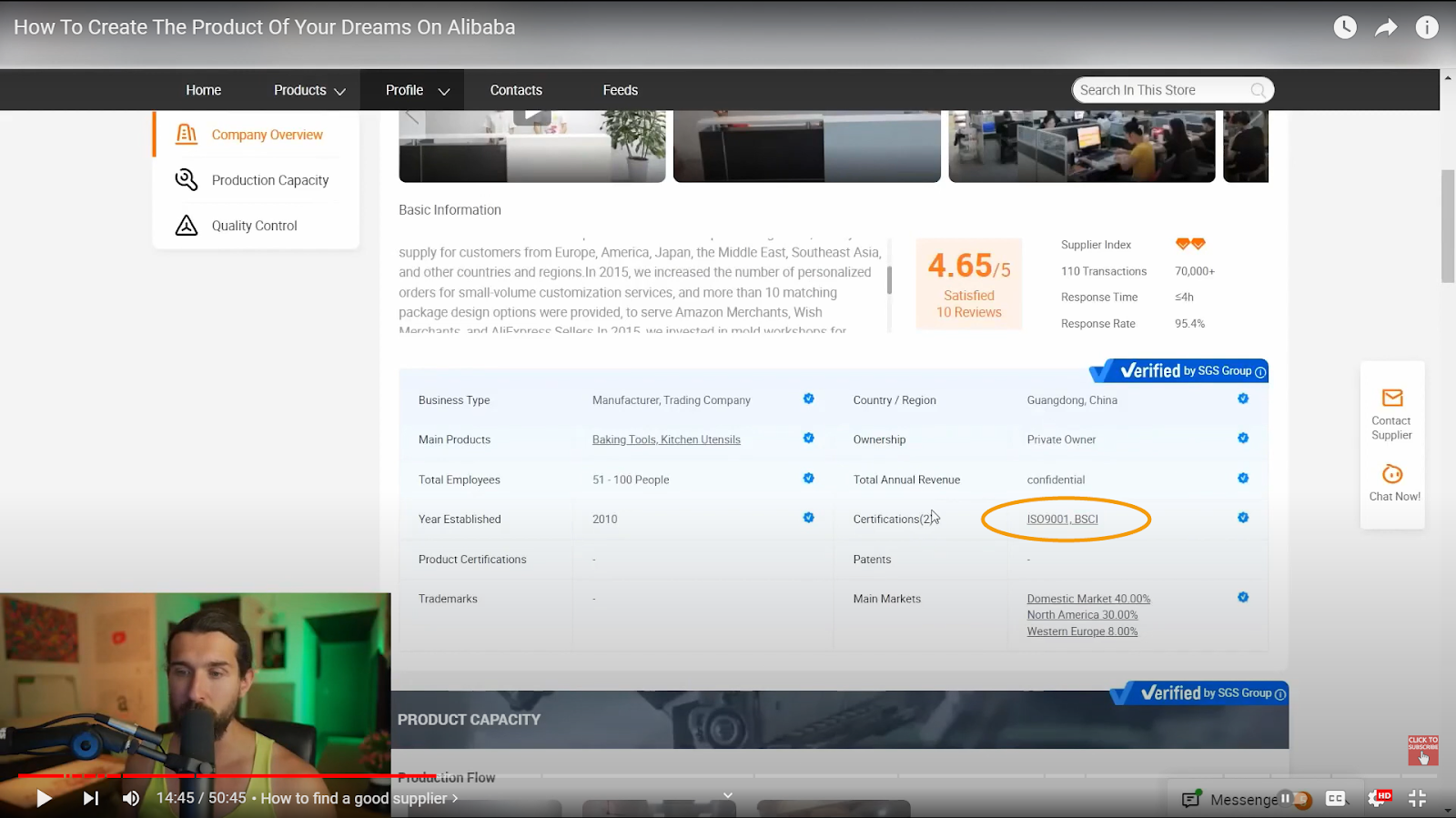Screen dimensions: 1456x818
Task: Open the reception desk photo thumbnail
Action: [x=807, y=146]
